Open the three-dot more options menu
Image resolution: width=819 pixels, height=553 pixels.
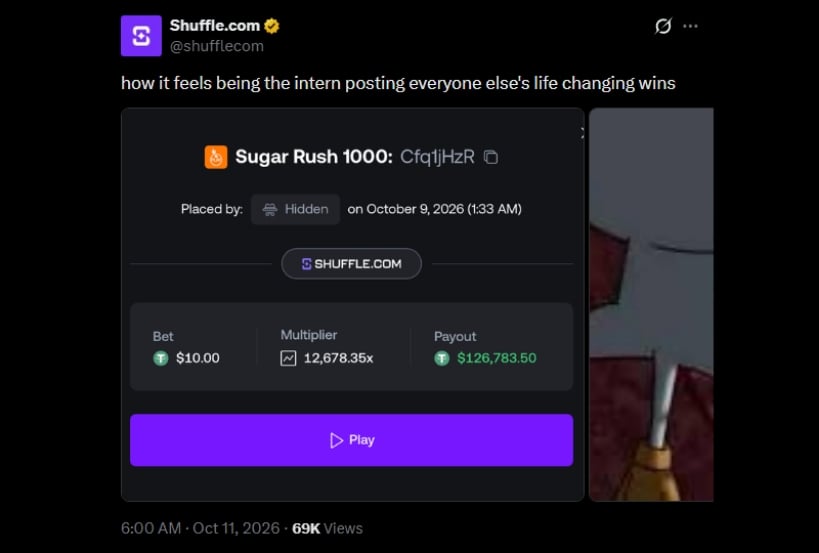[x=690, y=26]
